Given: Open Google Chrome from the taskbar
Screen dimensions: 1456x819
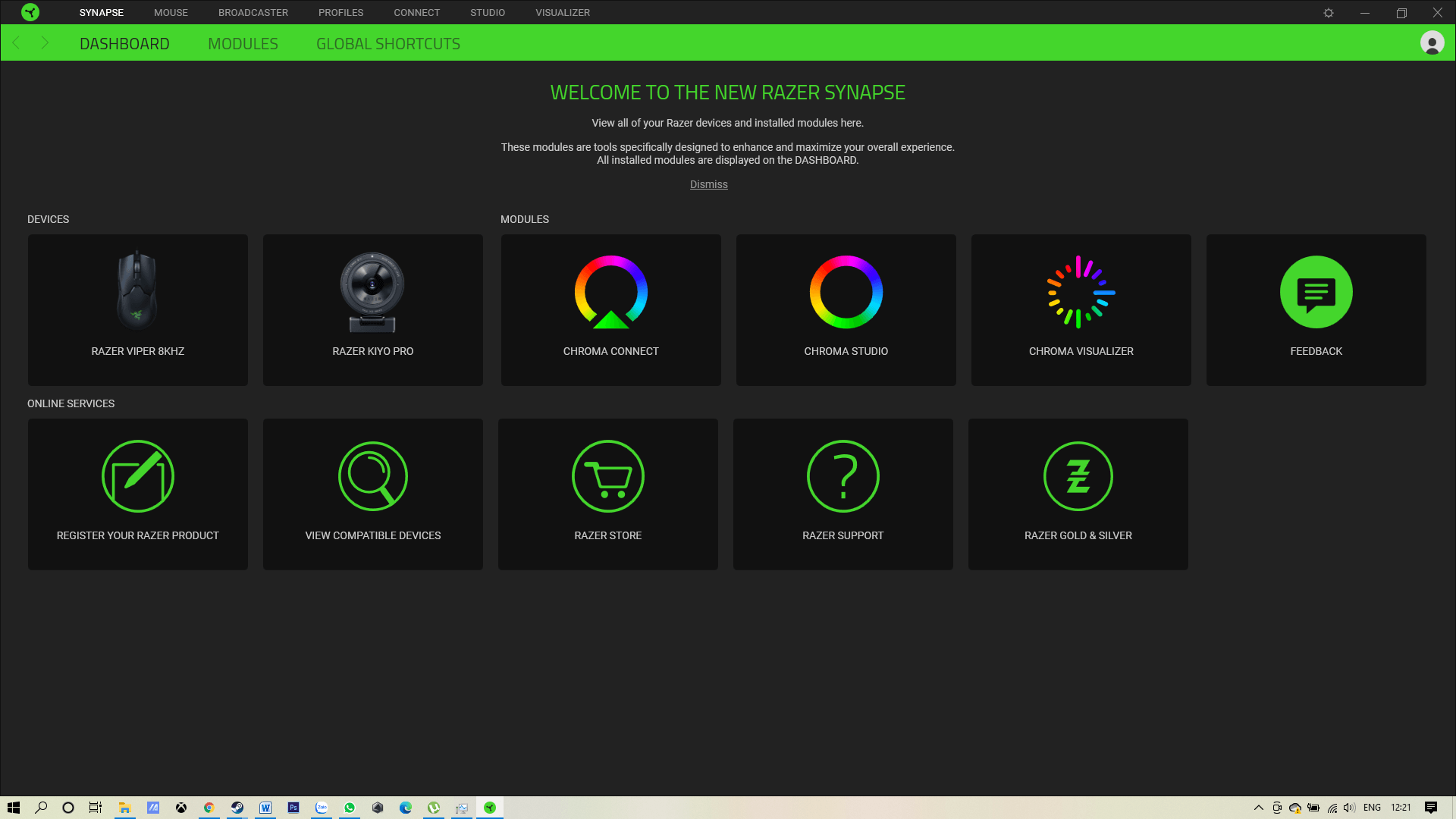Looking at the screenshot, I should click(x=209, y=808).
